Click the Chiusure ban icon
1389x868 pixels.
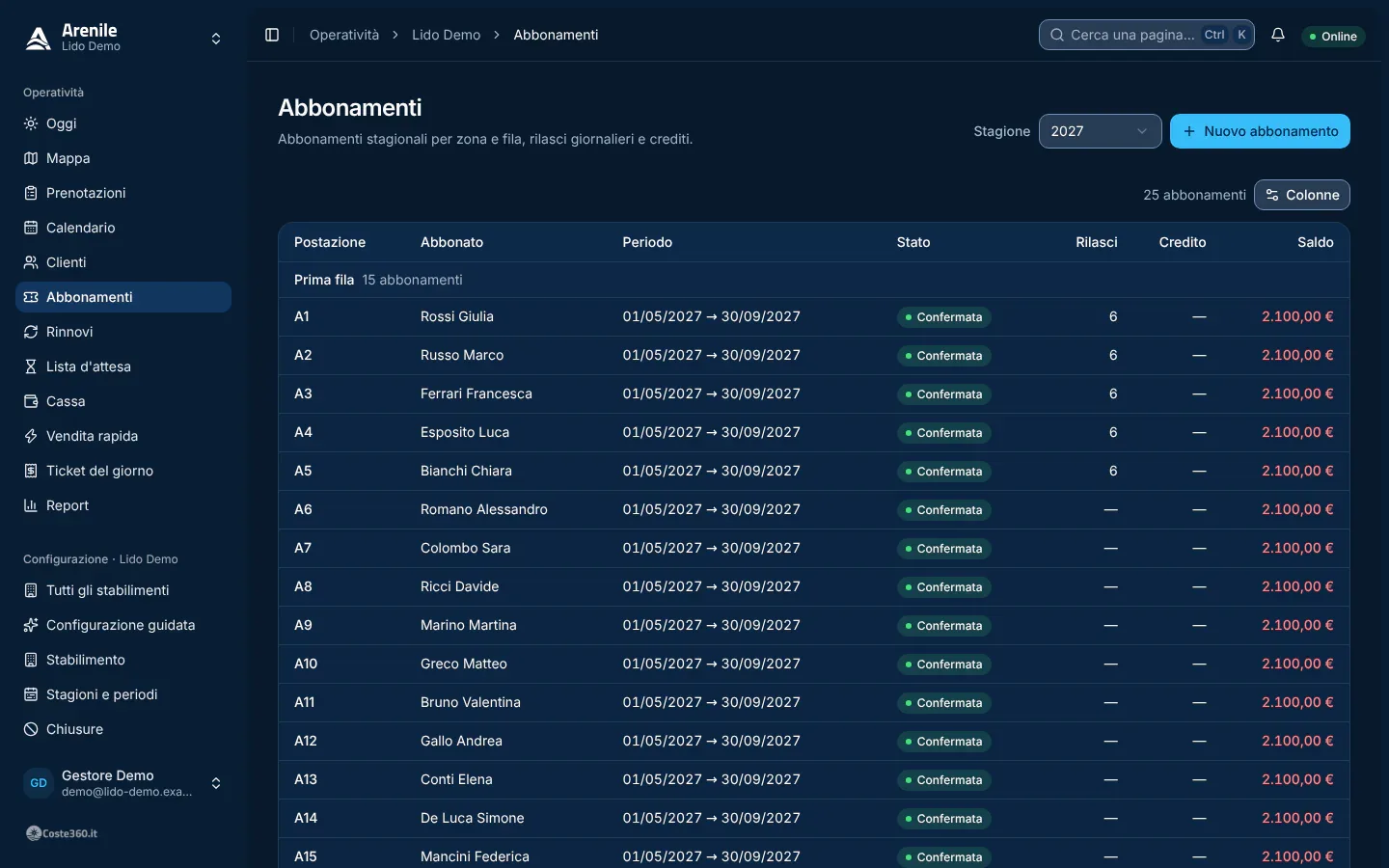pyautogui.click(x=31, y=729)
